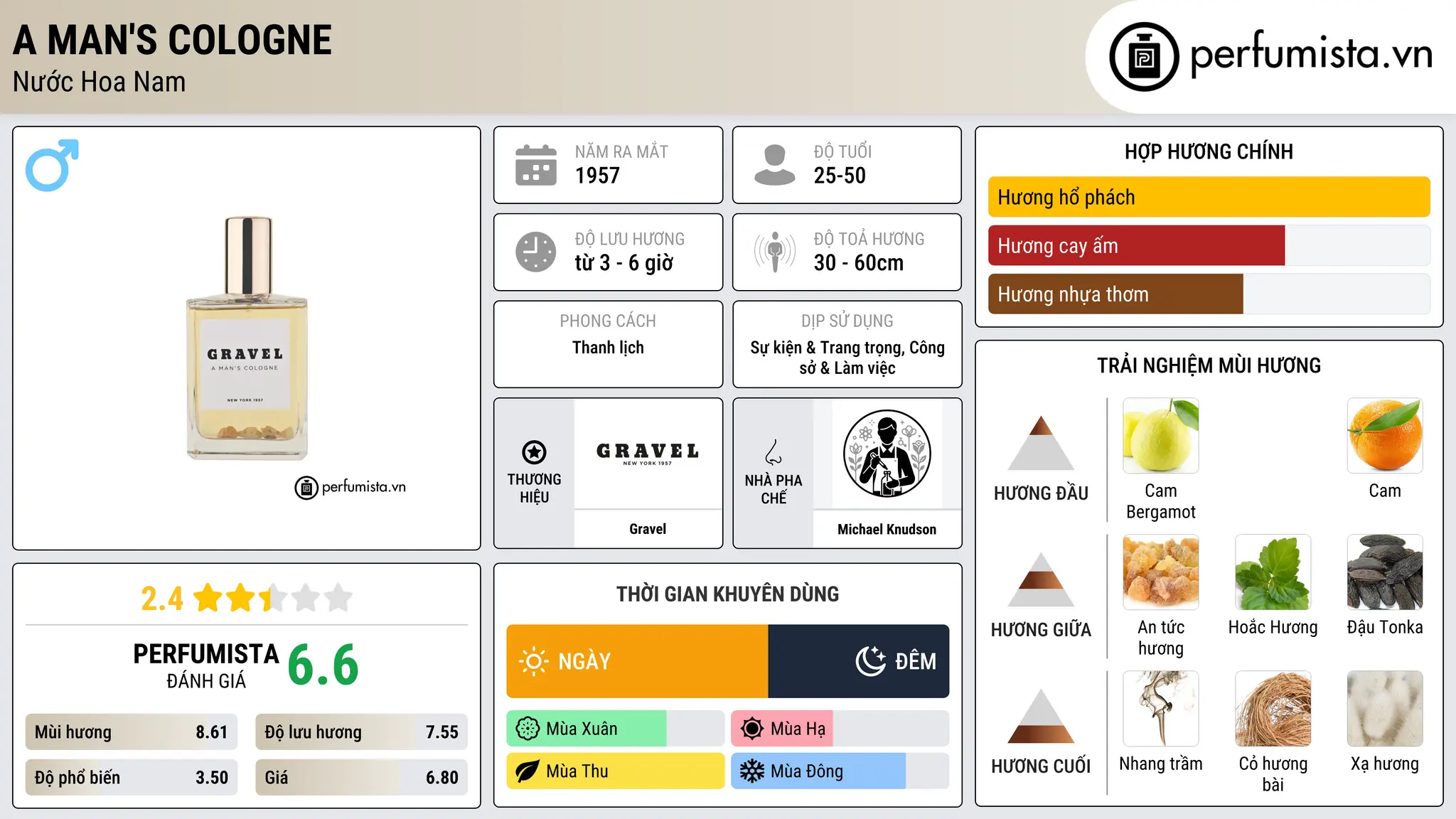The height and width of the screenshot is (819, 1456).
Task: Click the winter snowflake icon
Action: [x=752, y=771]
